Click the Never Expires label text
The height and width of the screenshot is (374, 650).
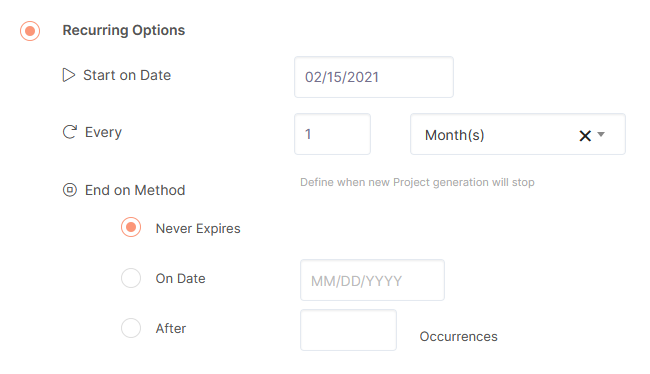tap(198, 228)
